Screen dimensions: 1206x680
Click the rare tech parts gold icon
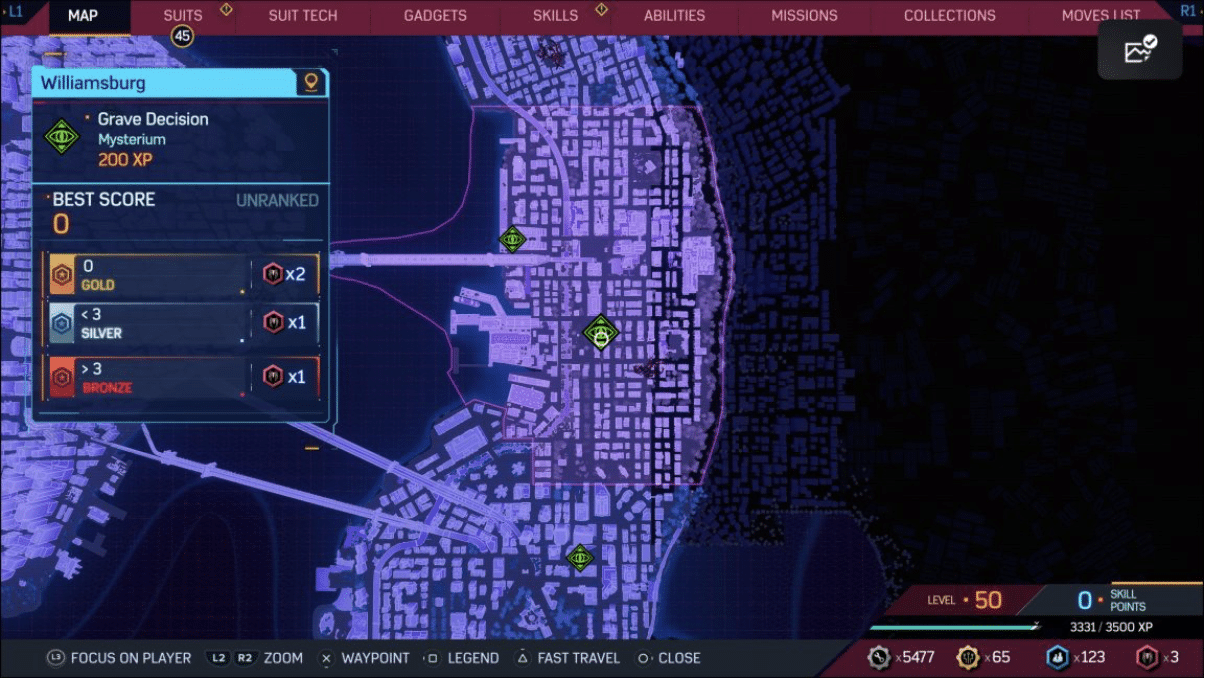tap(968, 657)
